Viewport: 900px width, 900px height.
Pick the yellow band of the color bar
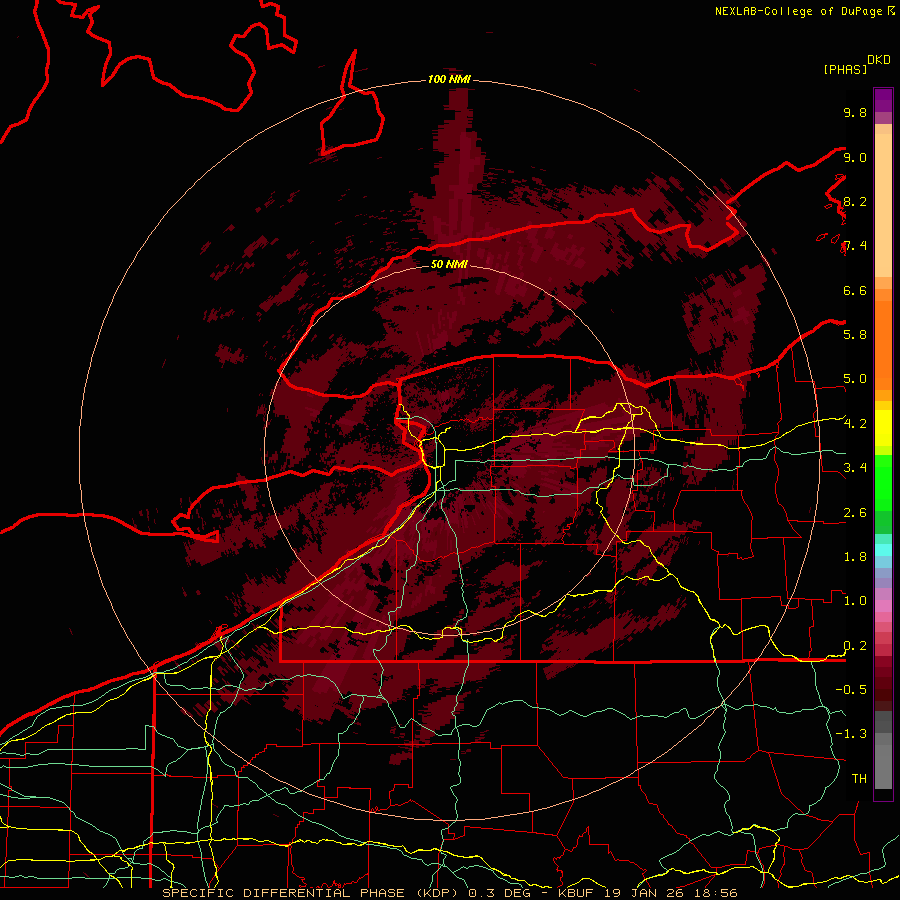tap(883, 428)
